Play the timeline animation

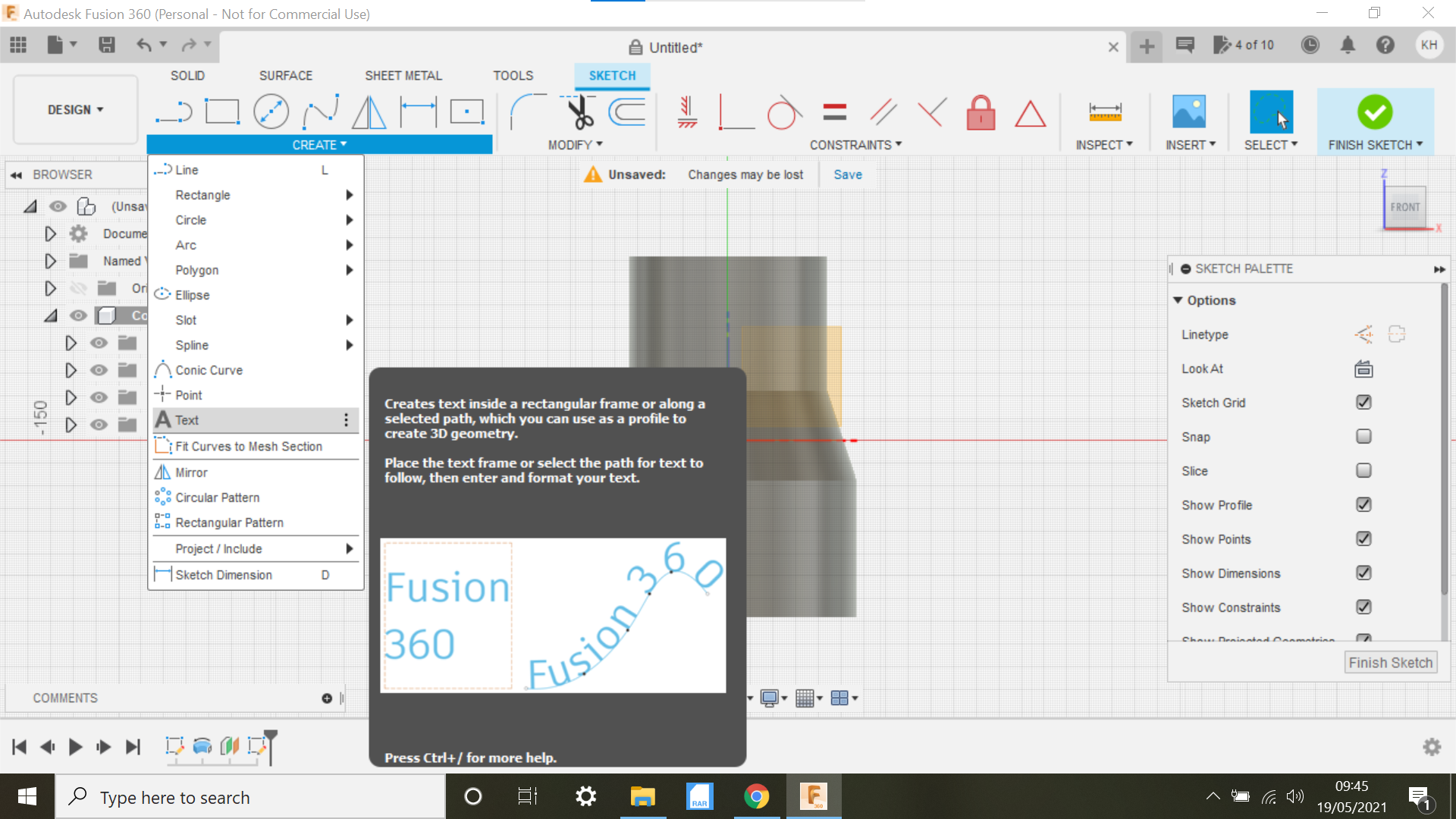pos(75,747)
